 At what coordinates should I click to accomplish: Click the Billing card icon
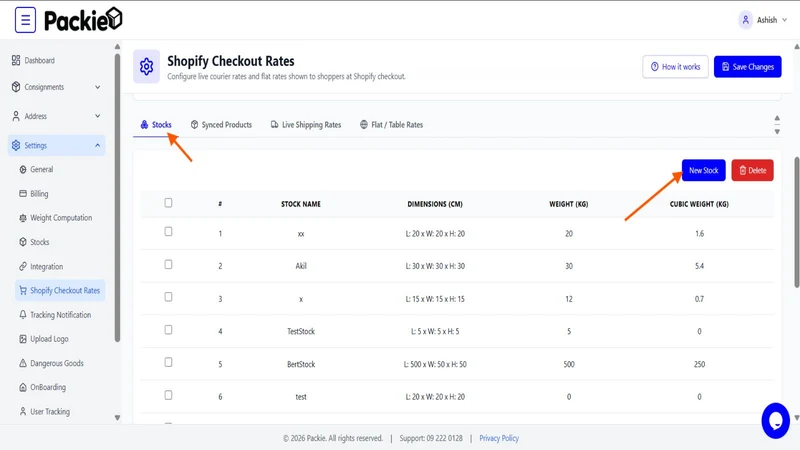[23, 193]
